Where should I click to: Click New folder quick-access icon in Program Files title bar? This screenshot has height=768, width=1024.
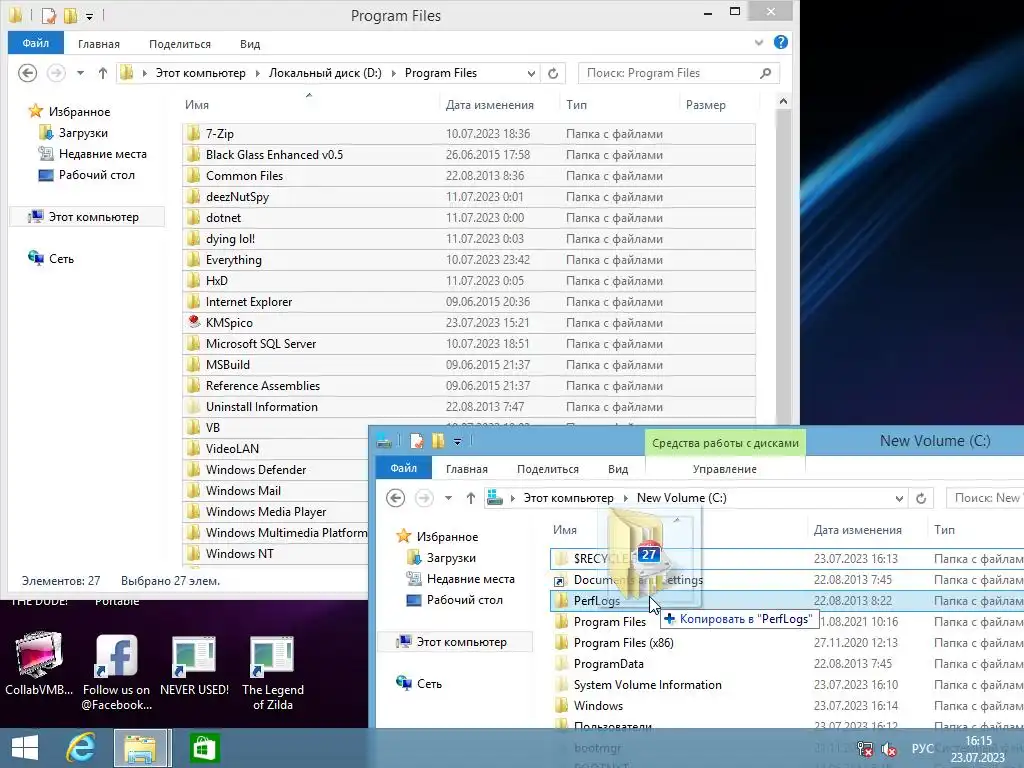click(70, 14)
